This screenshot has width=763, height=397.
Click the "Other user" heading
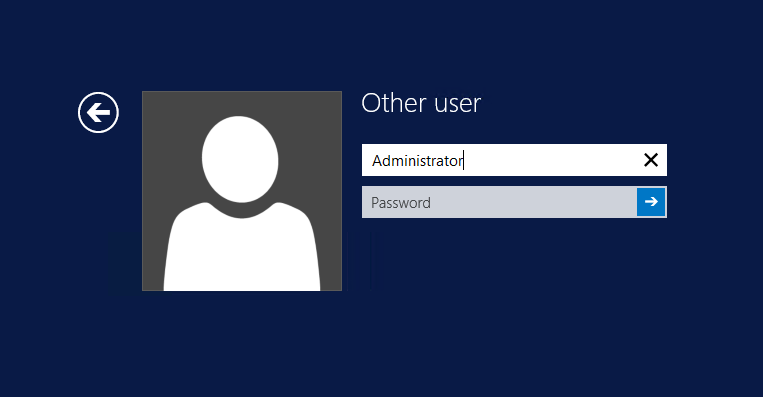click(421, 103)
